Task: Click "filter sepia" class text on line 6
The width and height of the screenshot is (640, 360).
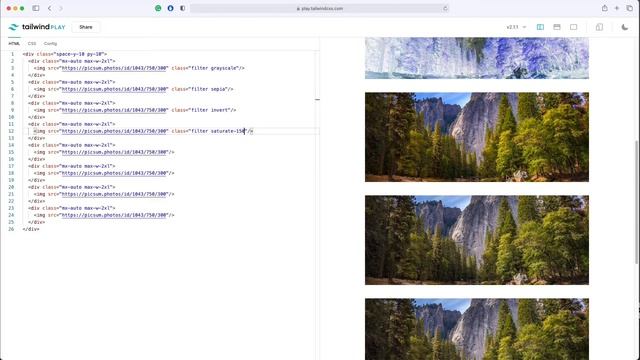Action: pyautogui.click(x=208, y=89)
